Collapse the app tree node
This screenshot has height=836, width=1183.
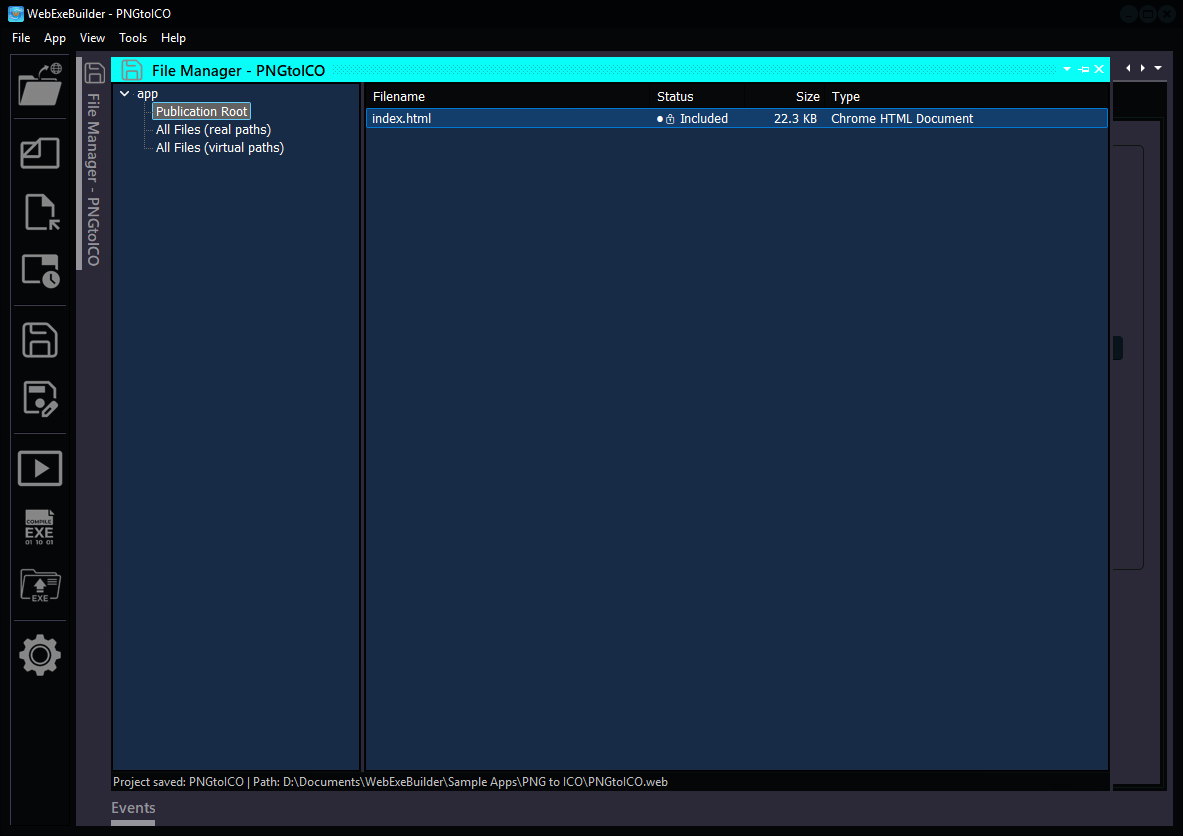coord(123,93)
